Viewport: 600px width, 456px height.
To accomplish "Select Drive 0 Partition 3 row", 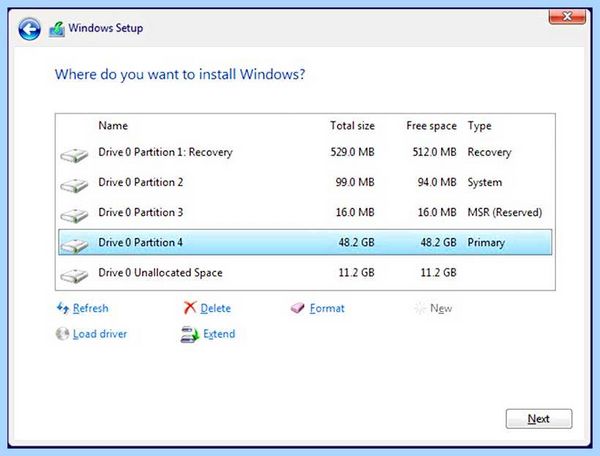I will tap(305, 212).
